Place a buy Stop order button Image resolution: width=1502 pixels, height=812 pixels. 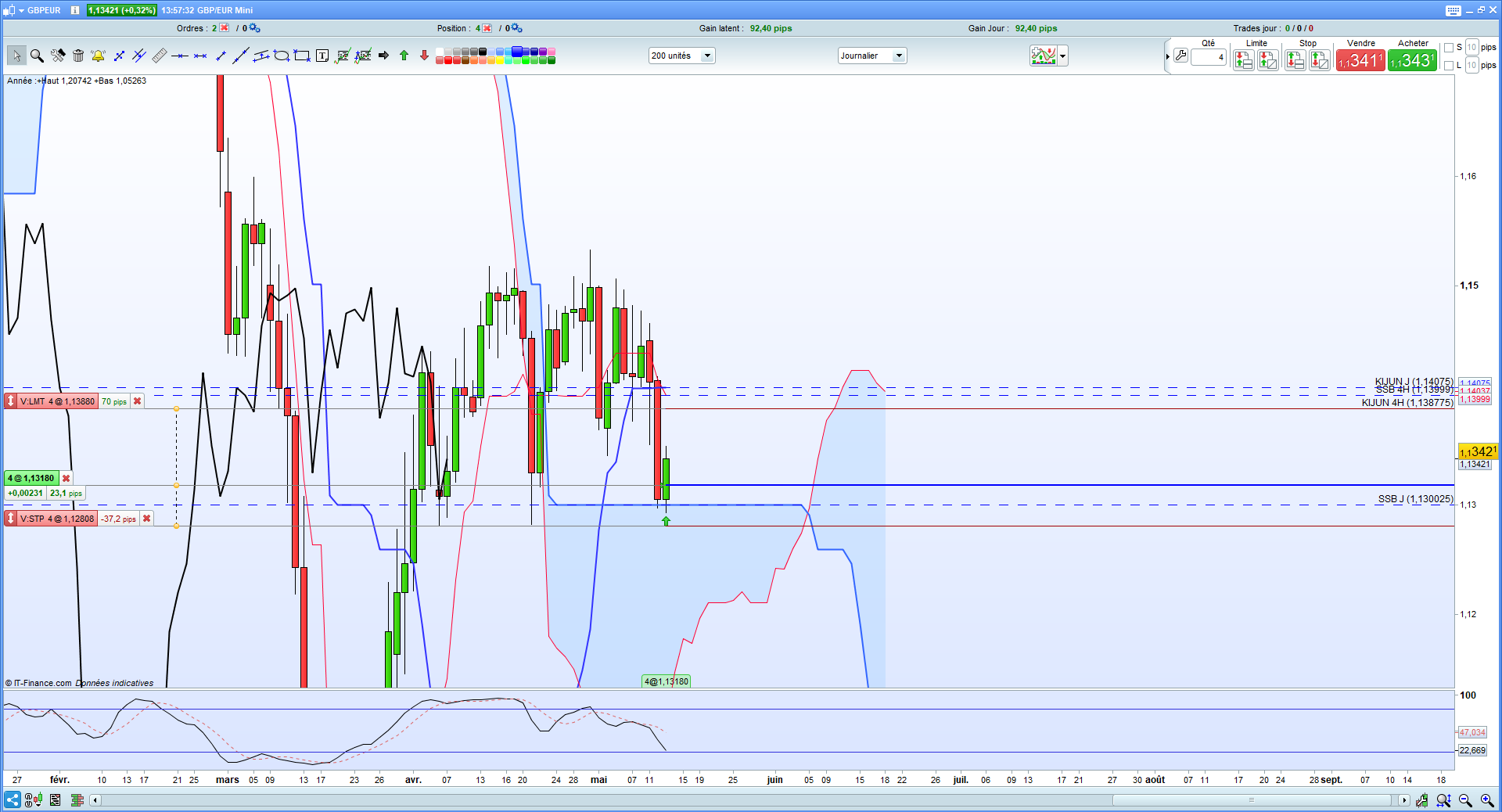pyautogui.click(x=1320, y=60)
